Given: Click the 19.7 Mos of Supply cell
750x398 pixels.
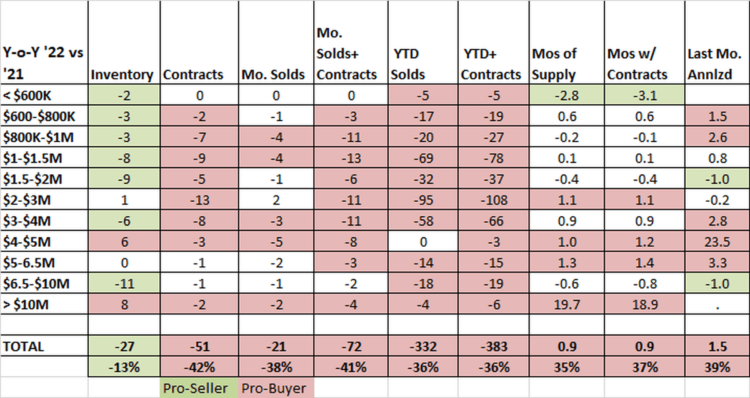Looking at the screenshot, I should tap(566, 304).
